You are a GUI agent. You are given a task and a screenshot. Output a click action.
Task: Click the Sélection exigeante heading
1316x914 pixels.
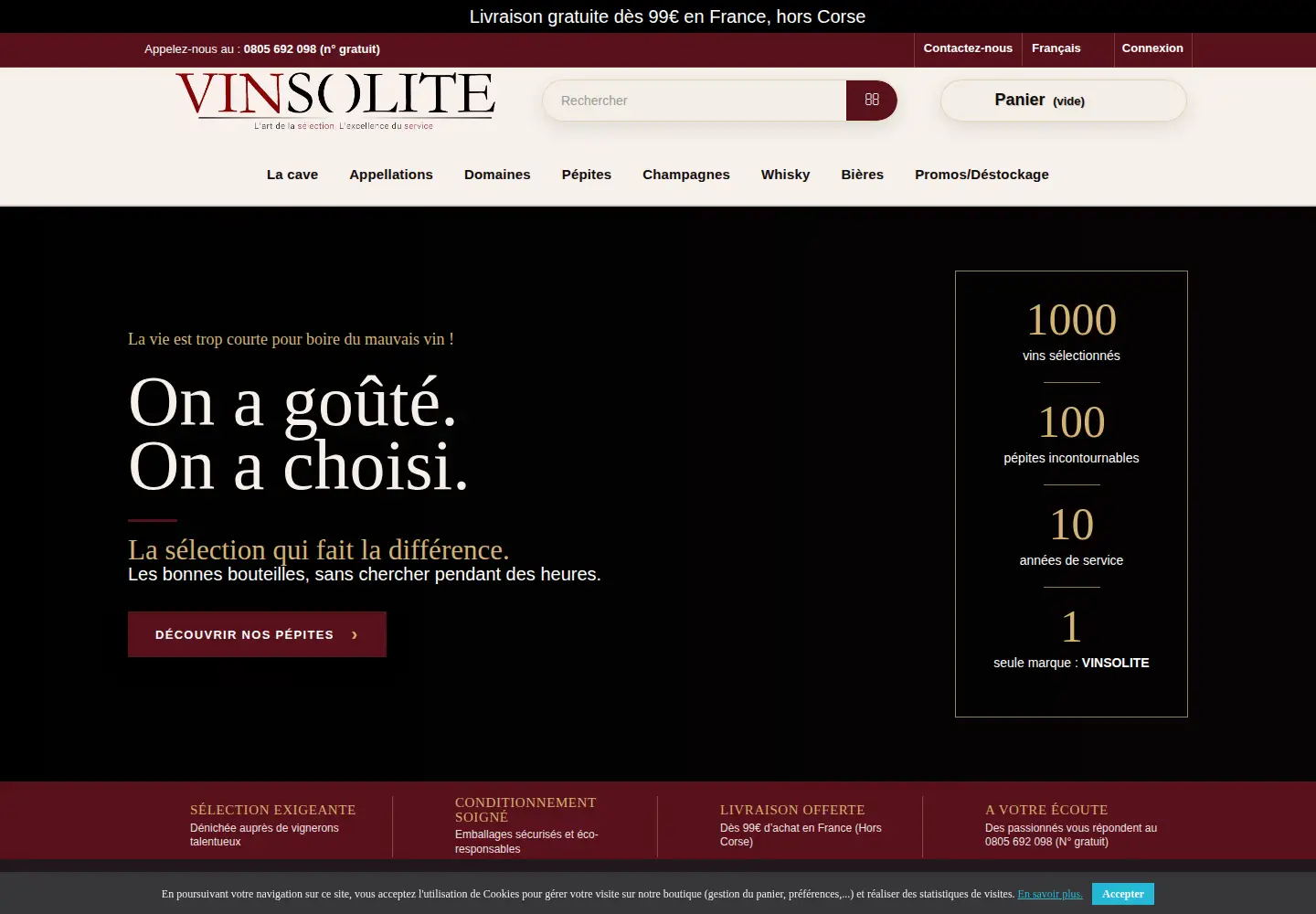273,810
